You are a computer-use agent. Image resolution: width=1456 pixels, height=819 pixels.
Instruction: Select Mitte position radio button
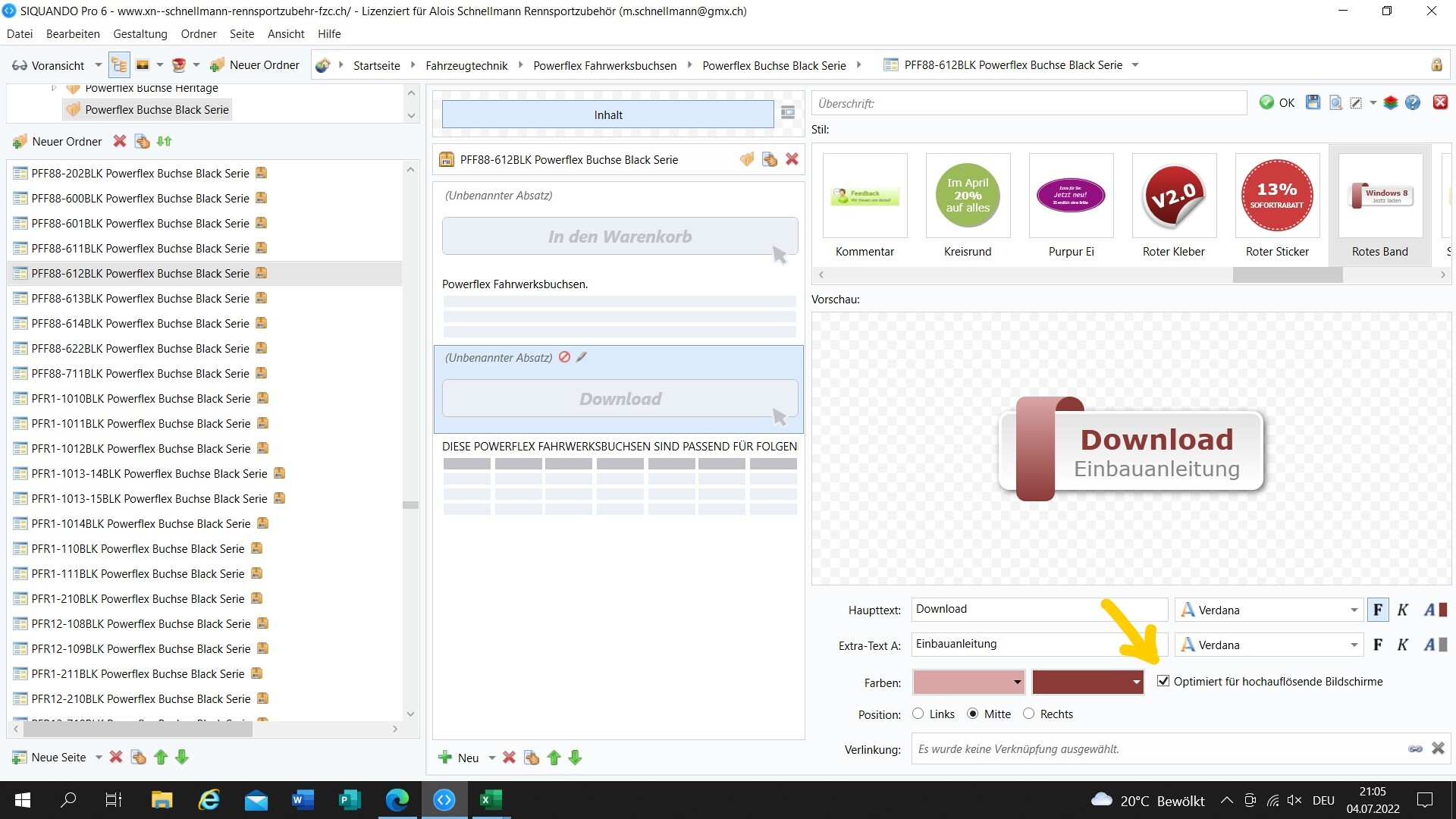click(972, 714)
